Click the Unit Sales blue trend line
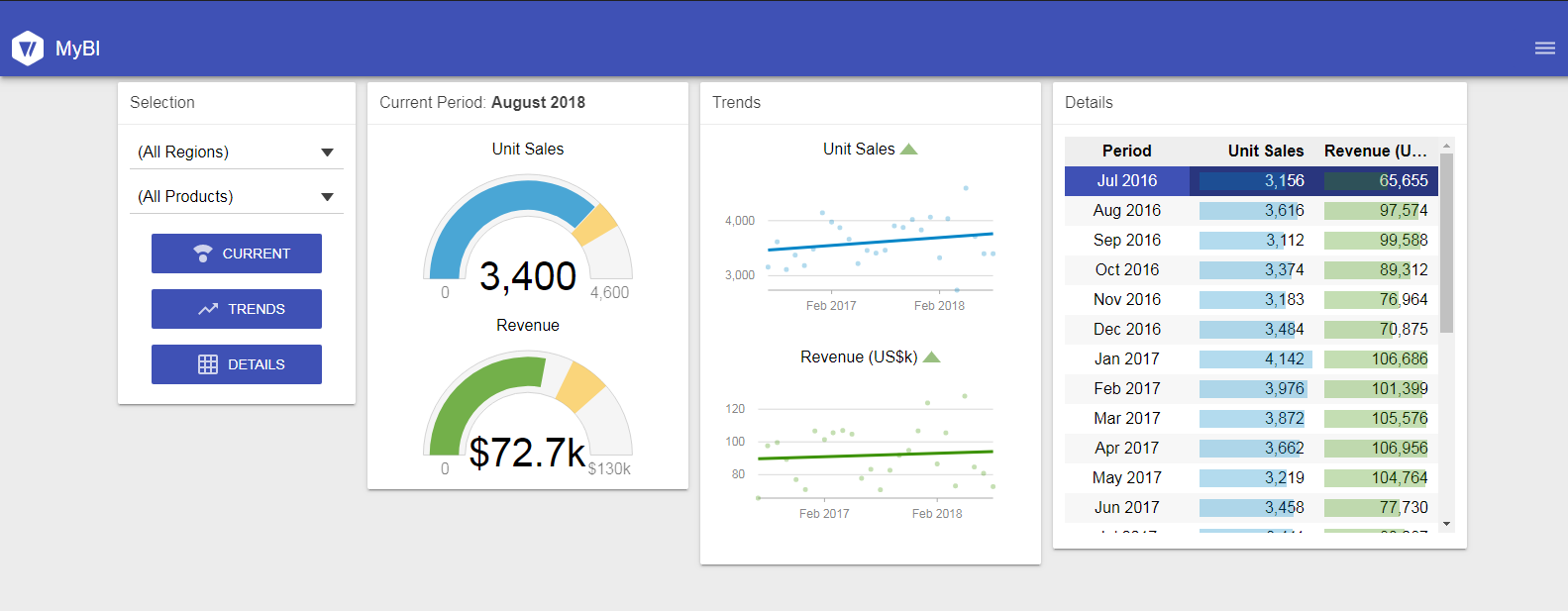This screenshot has width=1568, height=611. click(880, 241)
